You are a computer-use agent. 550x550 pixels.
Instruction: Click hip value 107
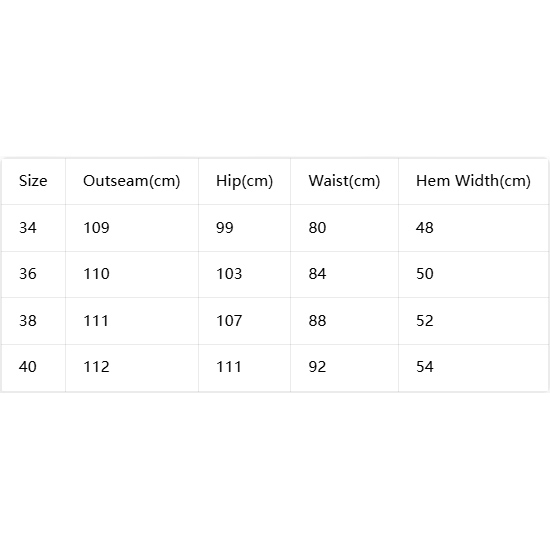[229, 321]
